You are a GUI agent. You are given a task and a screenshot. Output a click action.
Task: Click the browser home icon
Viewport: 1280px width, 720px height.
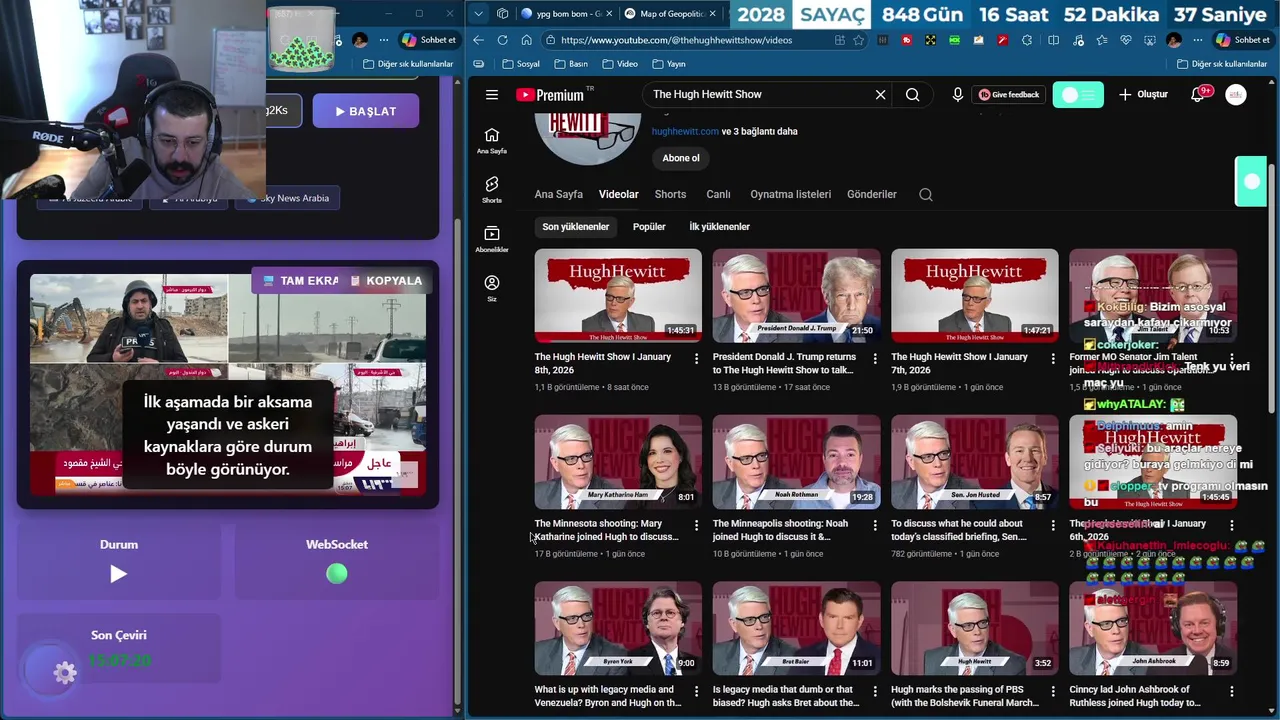point(526,40)
